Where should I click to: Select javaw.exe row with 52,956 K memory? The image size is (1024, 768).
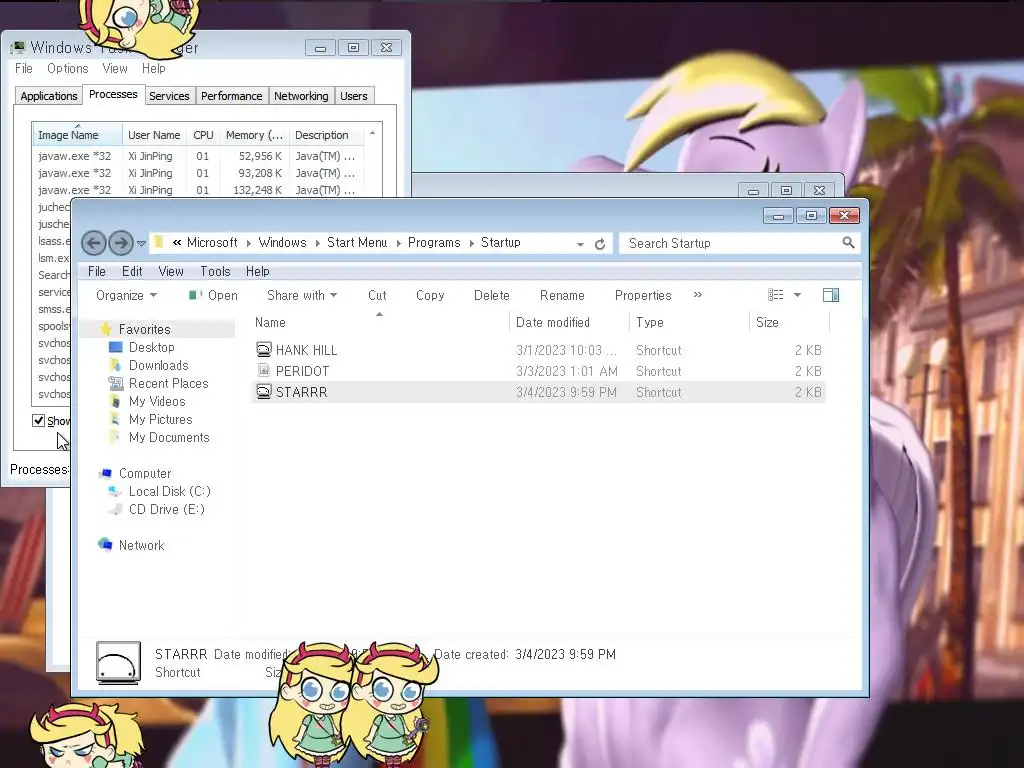(x=197, y=156)
